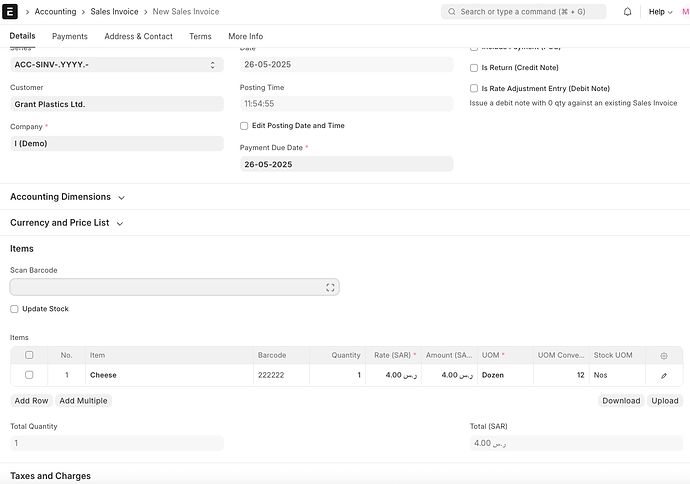This screenshot has width=690, height=484.
Task: Open the notifications bell icon
Action: (628, 12)
